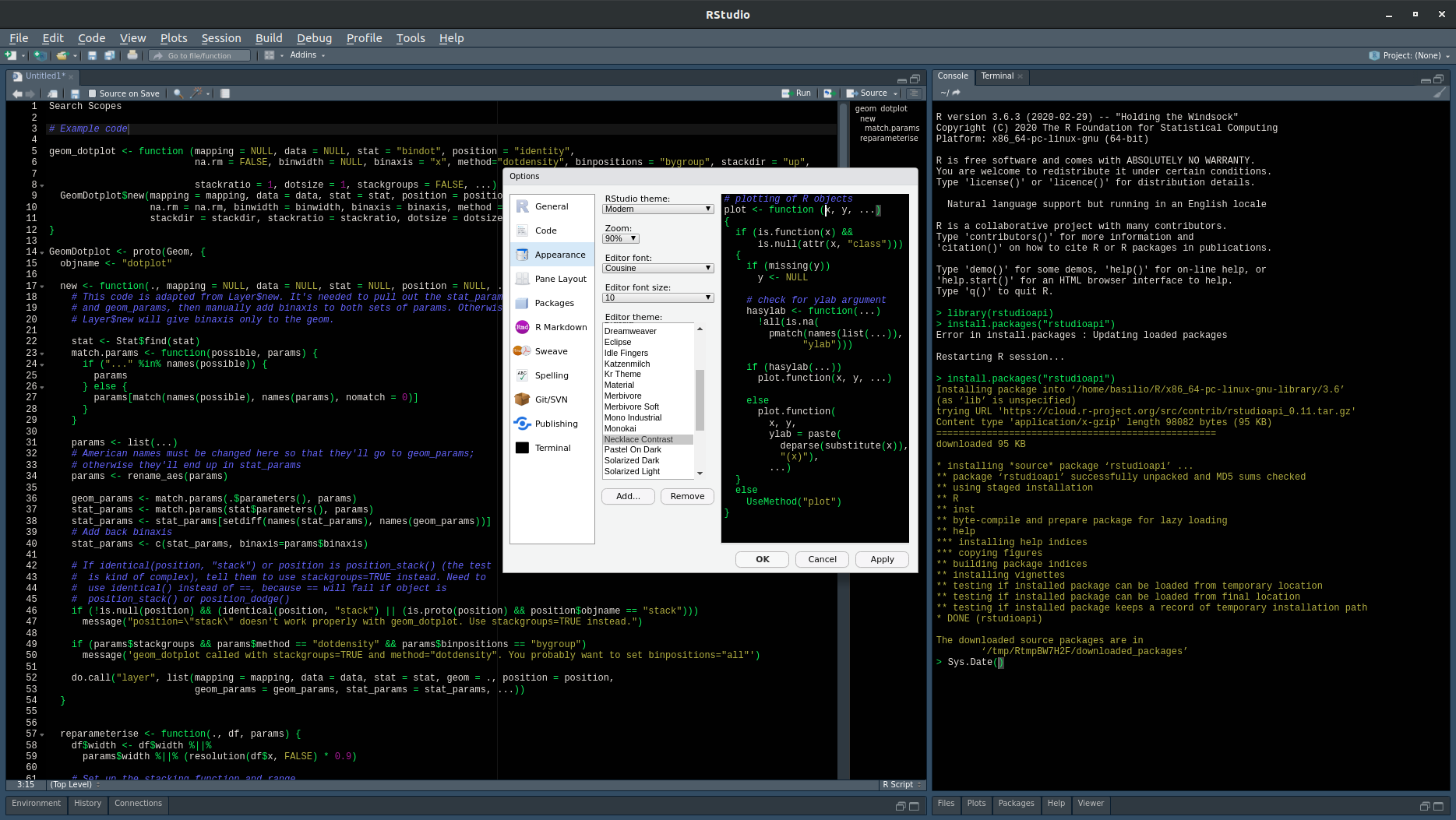Open the Project (None) dropdown
This screenshot has width=1456, height=820.
[1410, 55]
